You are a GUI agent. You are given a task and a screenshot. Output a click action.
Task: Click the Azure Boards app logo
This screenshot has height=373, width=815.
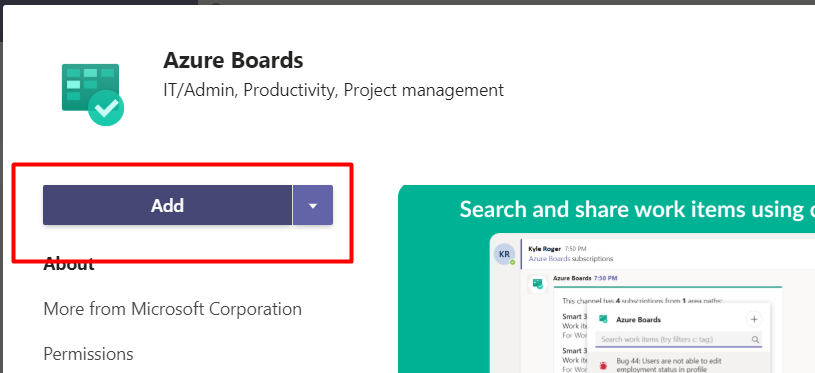coord(93,94)
